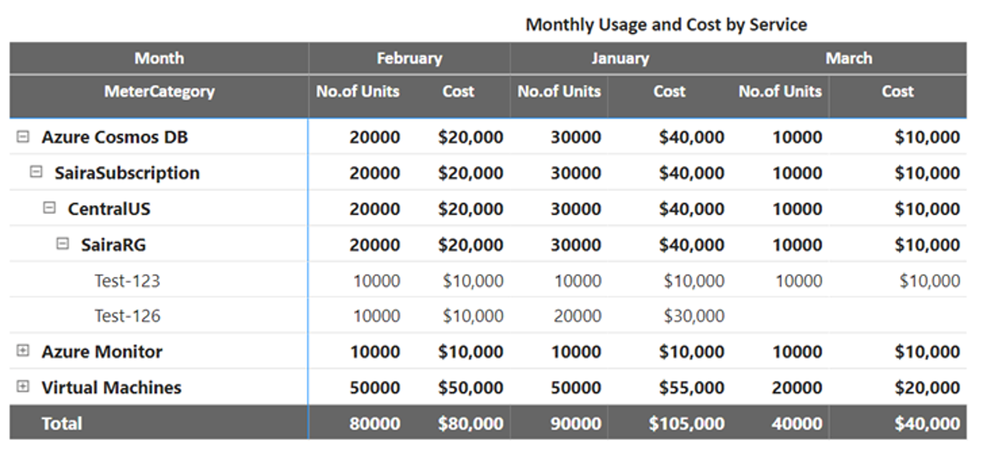Select the $55,000 Virtual Machines cell
Screen dimensions: 999x457
point(691,387)
